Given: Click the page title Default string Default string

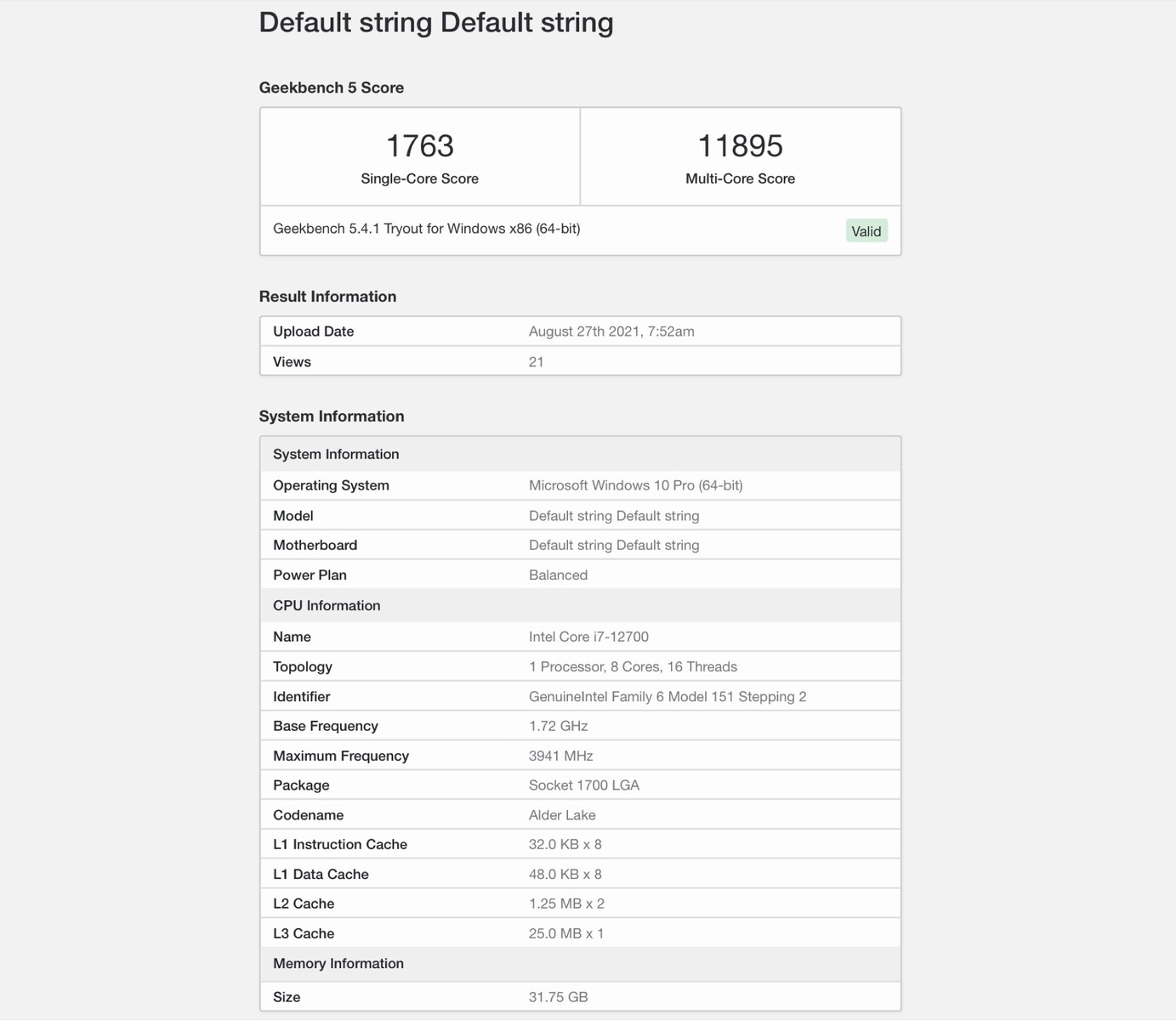Looking at the screenshot, I should pyautogui.click(x=435, y=23).
